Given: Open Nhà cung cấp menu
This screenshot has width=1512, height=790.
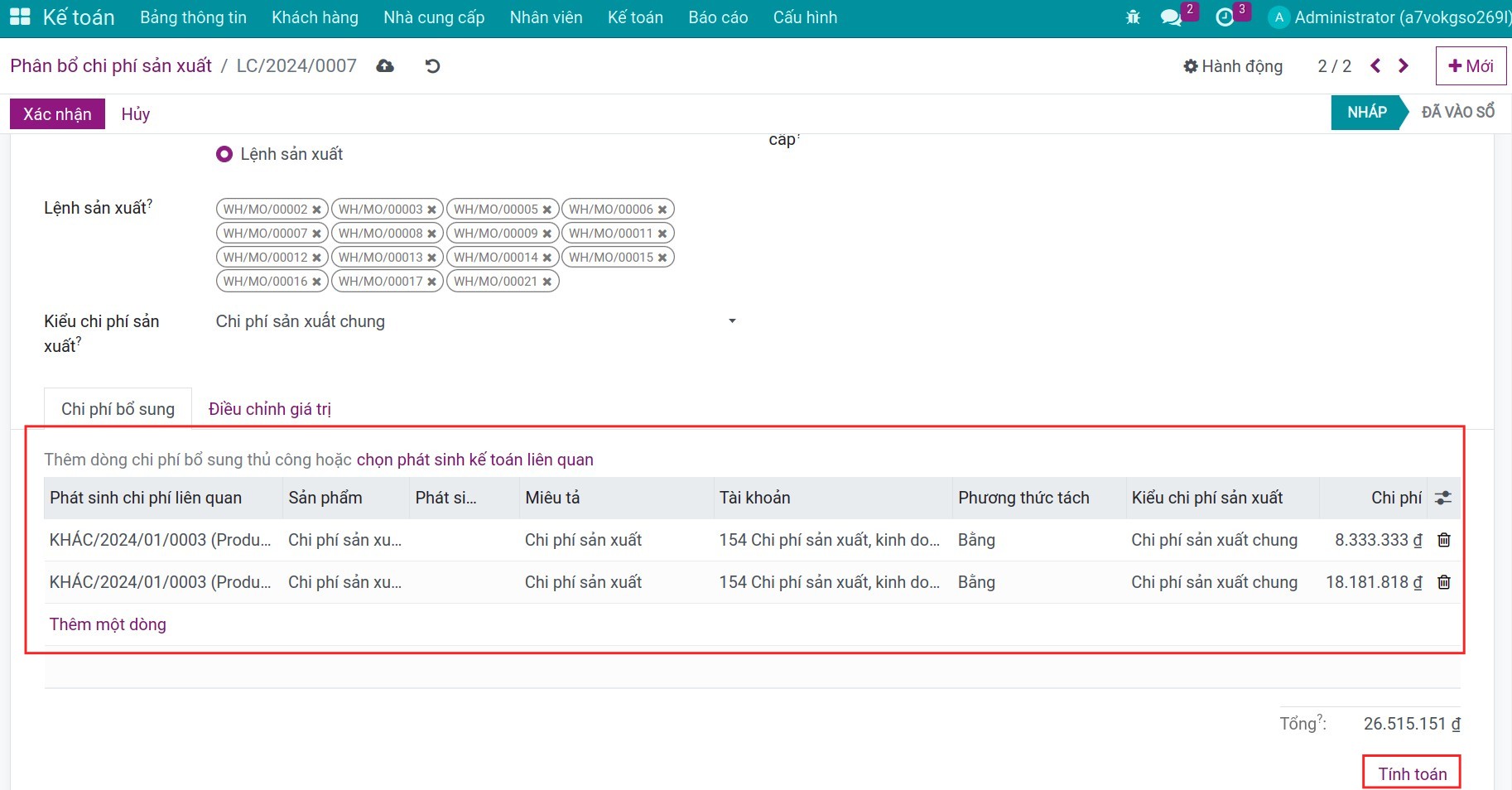Looking at the screenshot, I should (434, 17).
